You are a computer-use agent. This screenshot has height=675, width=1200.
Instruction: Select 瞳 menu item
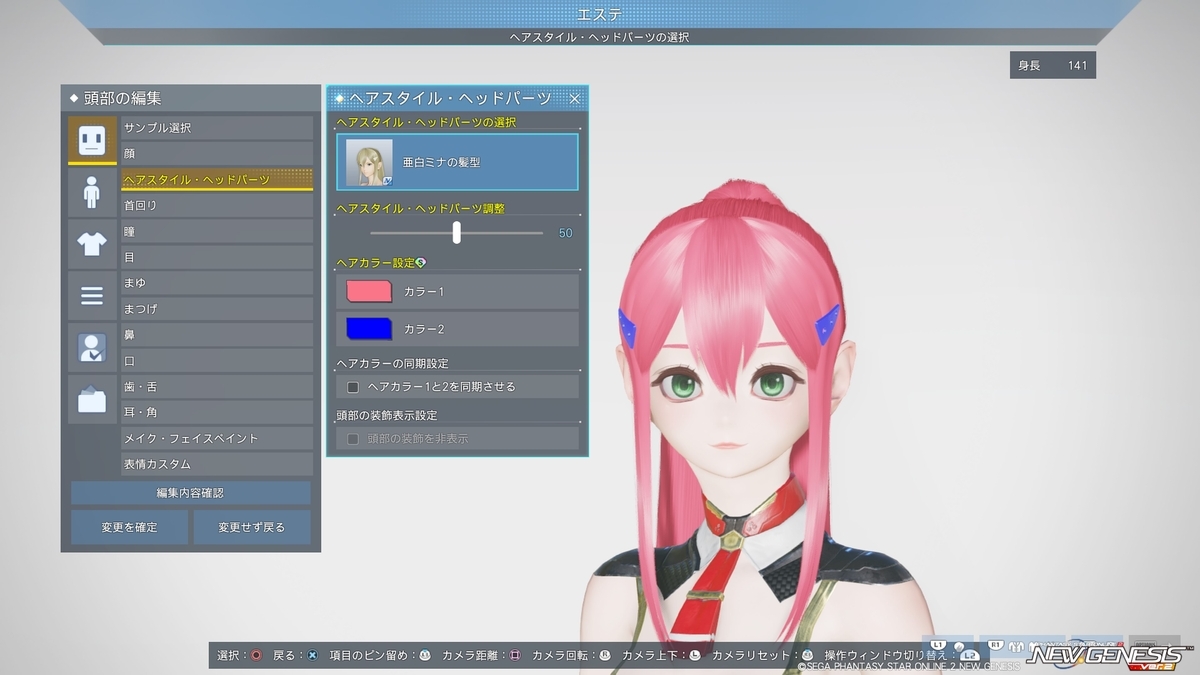(217, 231)
